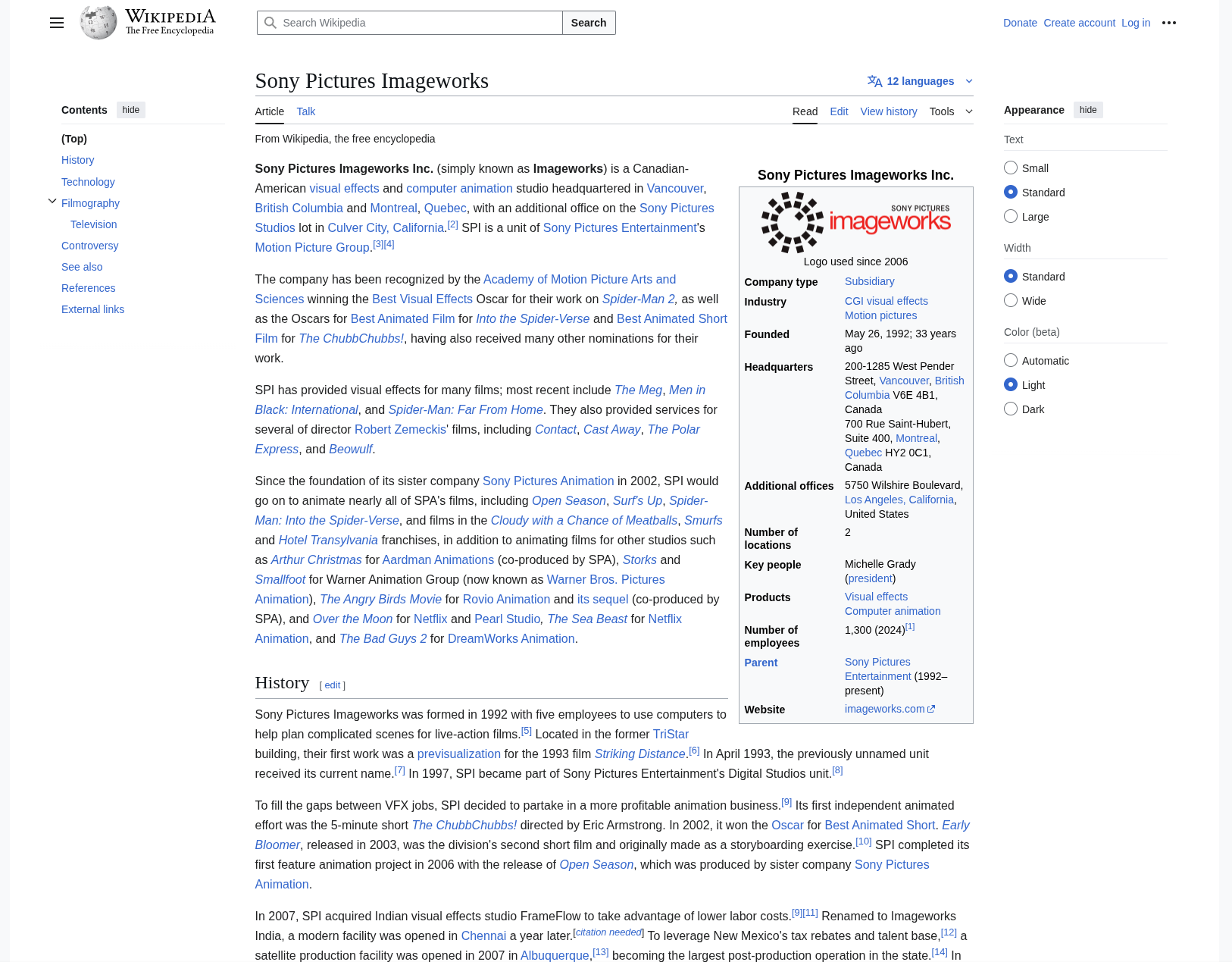The image size is (1232, 962).
Task: Open the Subsidiary link in infobox
Action: (x=870, y=281)
